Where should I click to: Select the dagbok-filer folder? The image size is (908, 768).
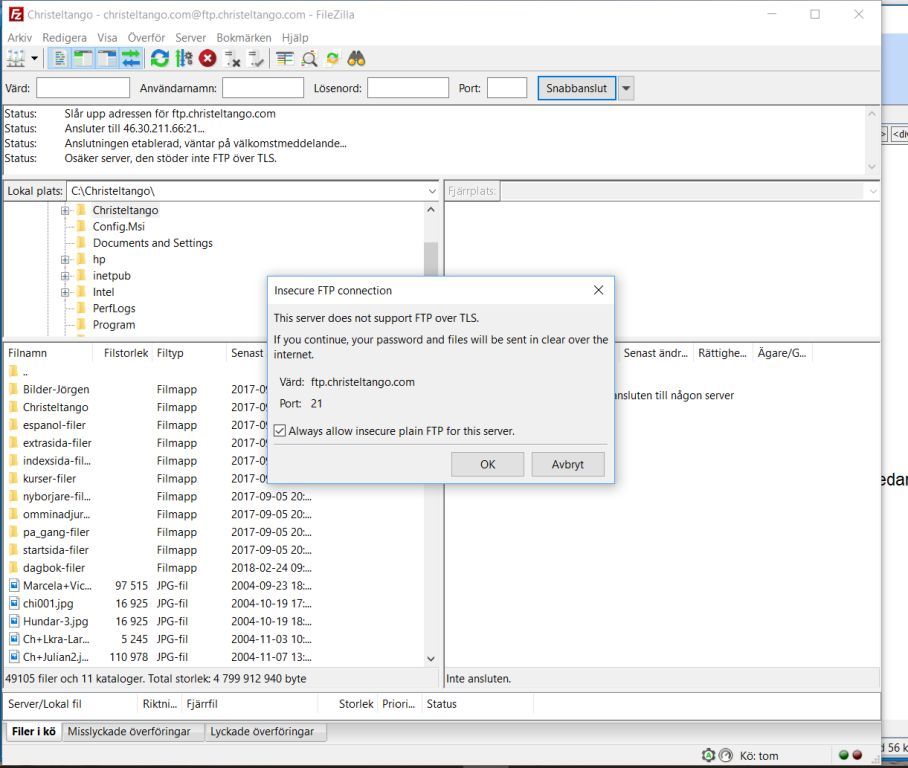point(53,568)
